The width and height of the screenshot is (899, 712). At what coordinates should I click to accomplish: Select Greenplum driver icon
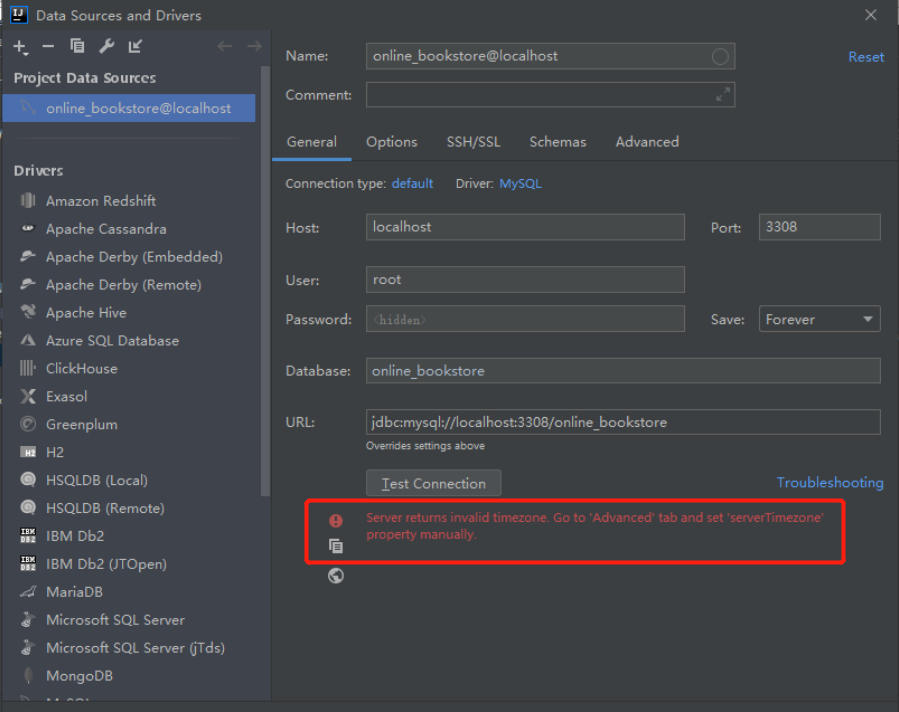(x=28, y=424)
